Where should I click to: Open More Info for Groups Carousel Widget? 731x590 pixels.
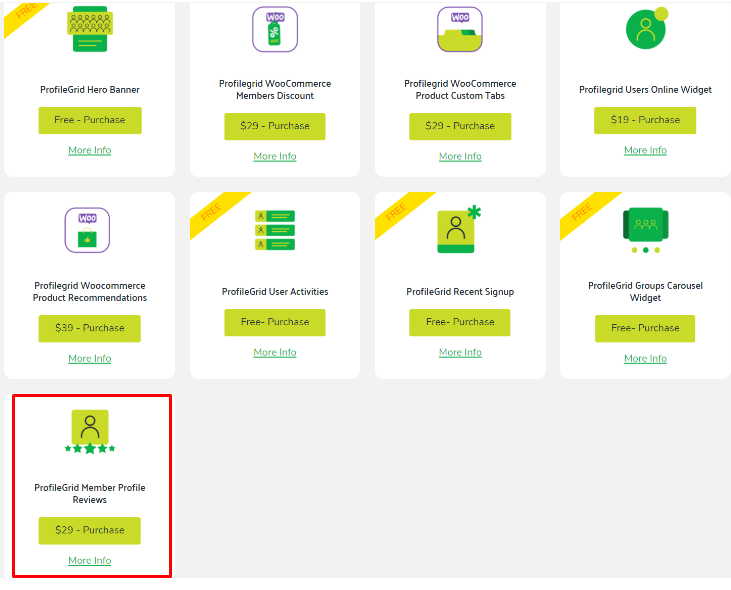tap(646, 358)
